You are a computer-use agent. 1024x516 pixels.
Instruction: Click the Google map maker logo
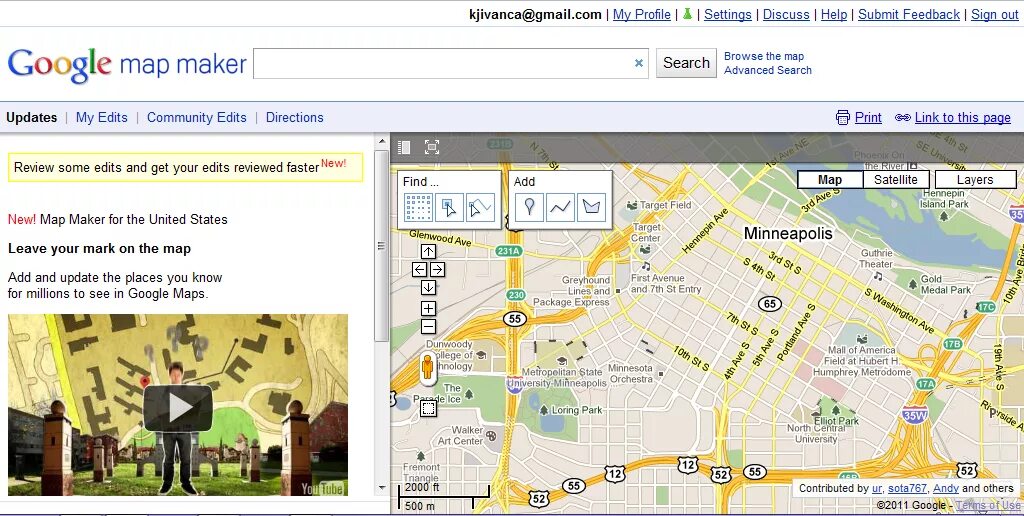tap(127, 64)
